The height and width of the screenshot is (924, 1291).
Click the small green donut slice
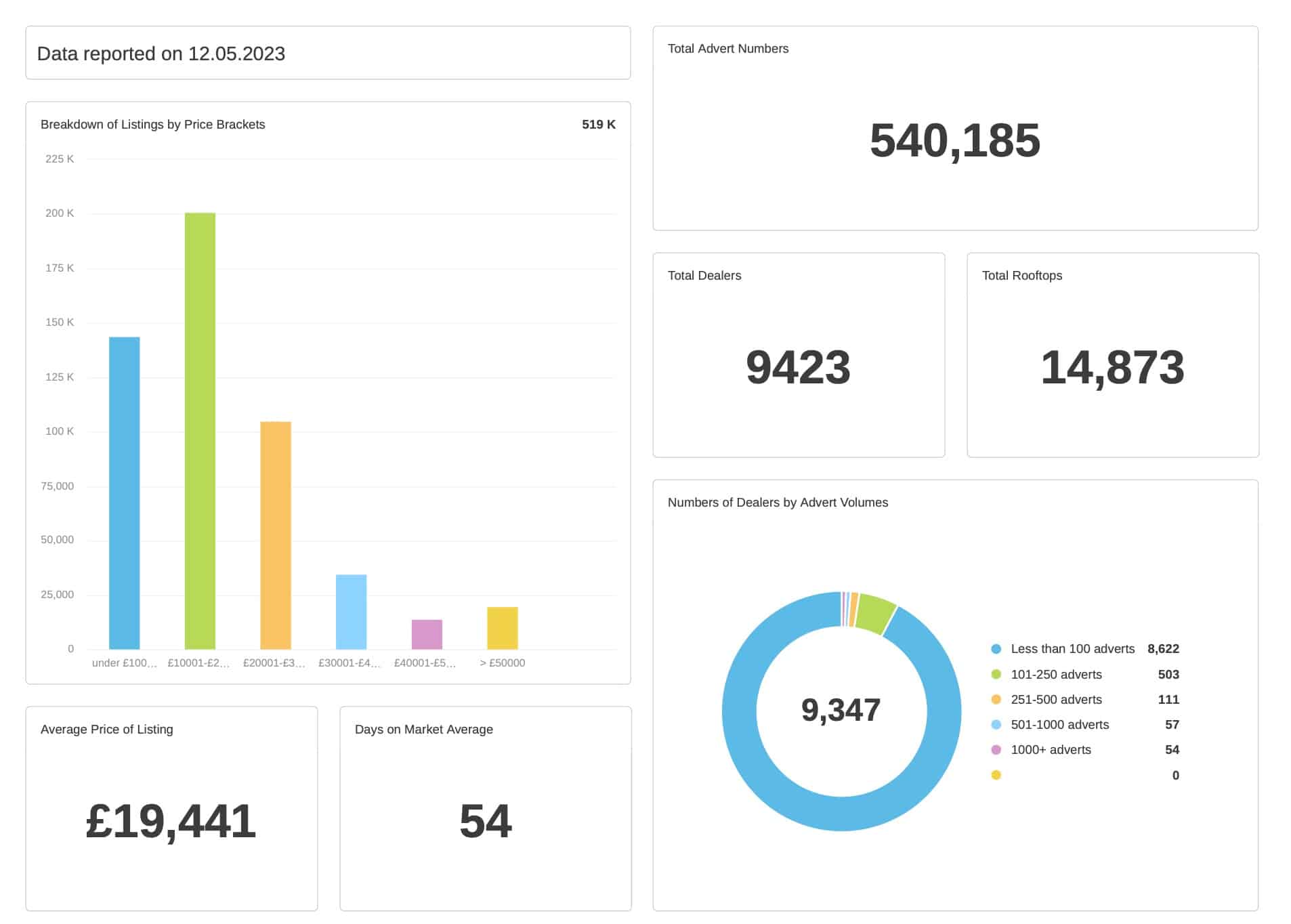coord(876,612)
